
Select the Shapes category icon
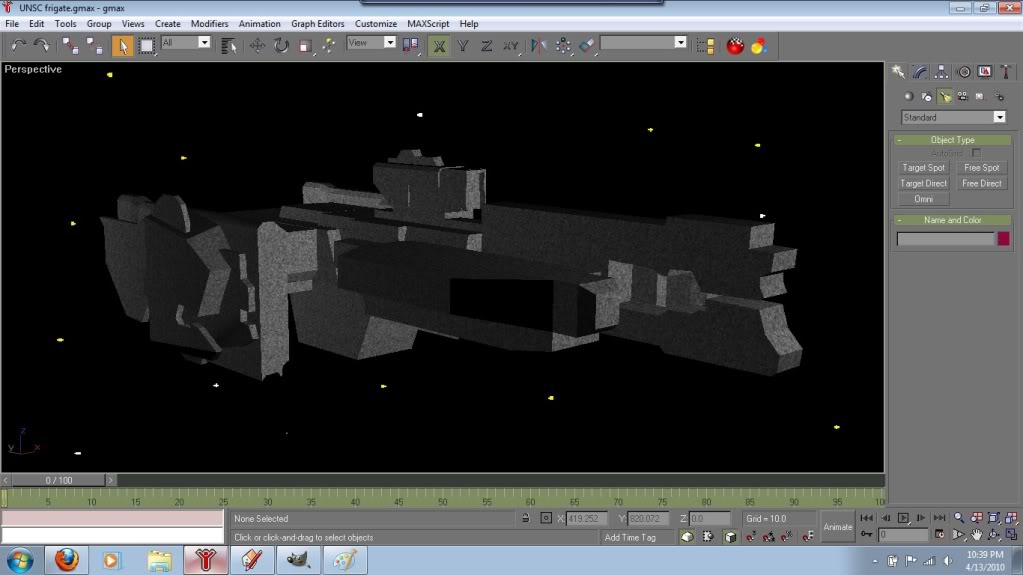pyautogui.click(x=927, y=97)
